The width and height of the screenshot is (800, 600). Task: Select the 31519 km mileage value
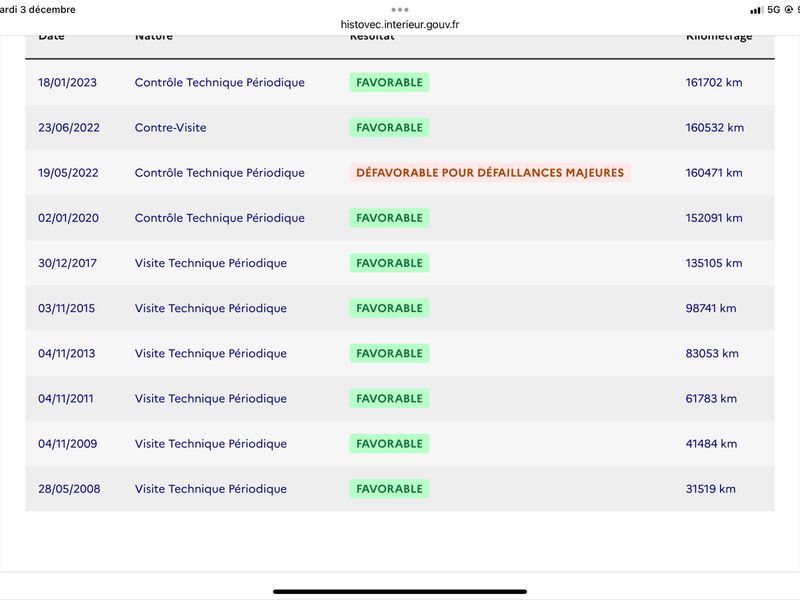click(x=710, y=489)
